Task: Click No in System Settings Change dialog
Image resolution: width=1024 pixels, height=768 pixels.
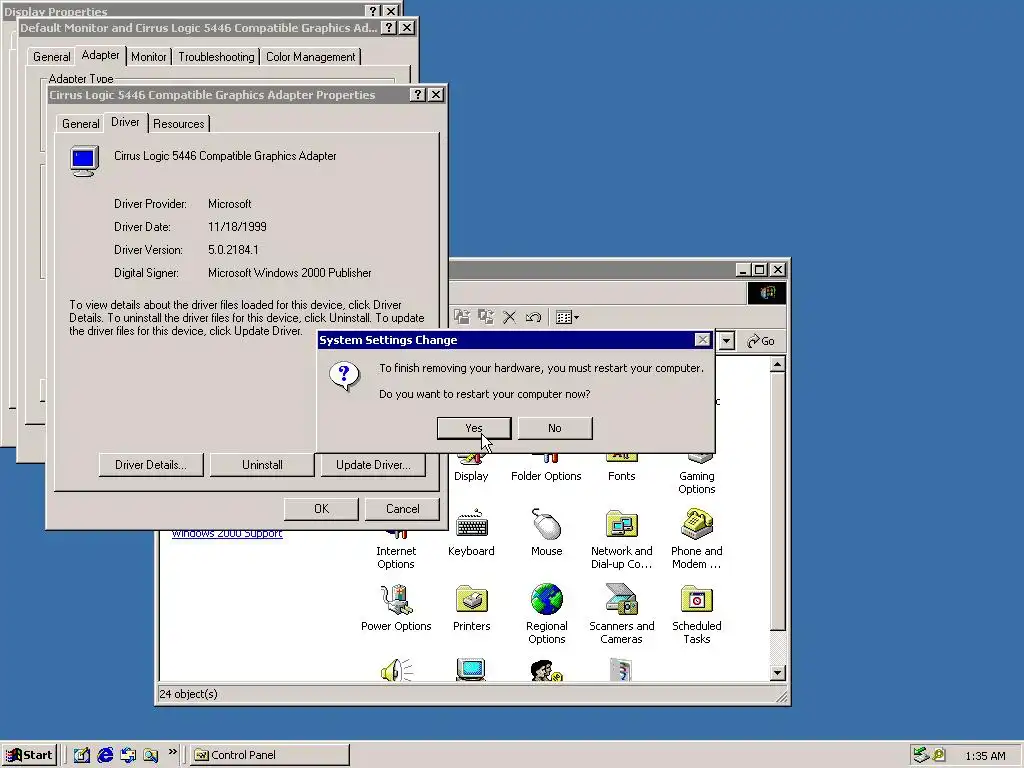Action: point(554,428)
